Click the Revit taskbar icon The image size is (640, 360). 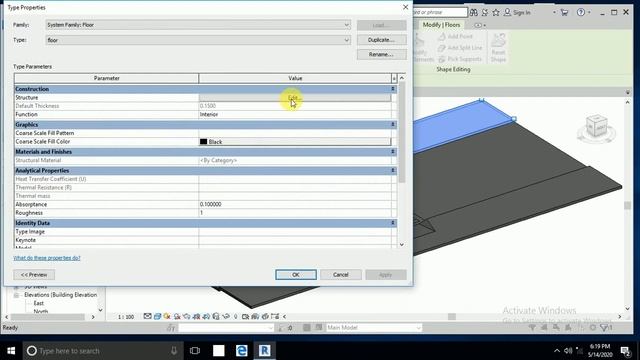pyautogui.click(x=264, y=351)
